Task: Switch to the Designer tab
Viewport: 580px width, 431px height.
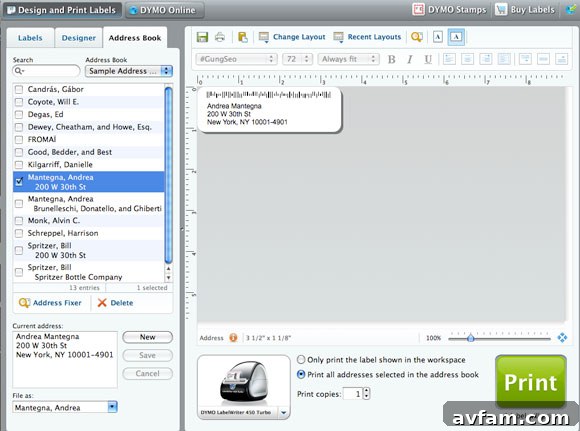Action: click(x=78, y=38)
